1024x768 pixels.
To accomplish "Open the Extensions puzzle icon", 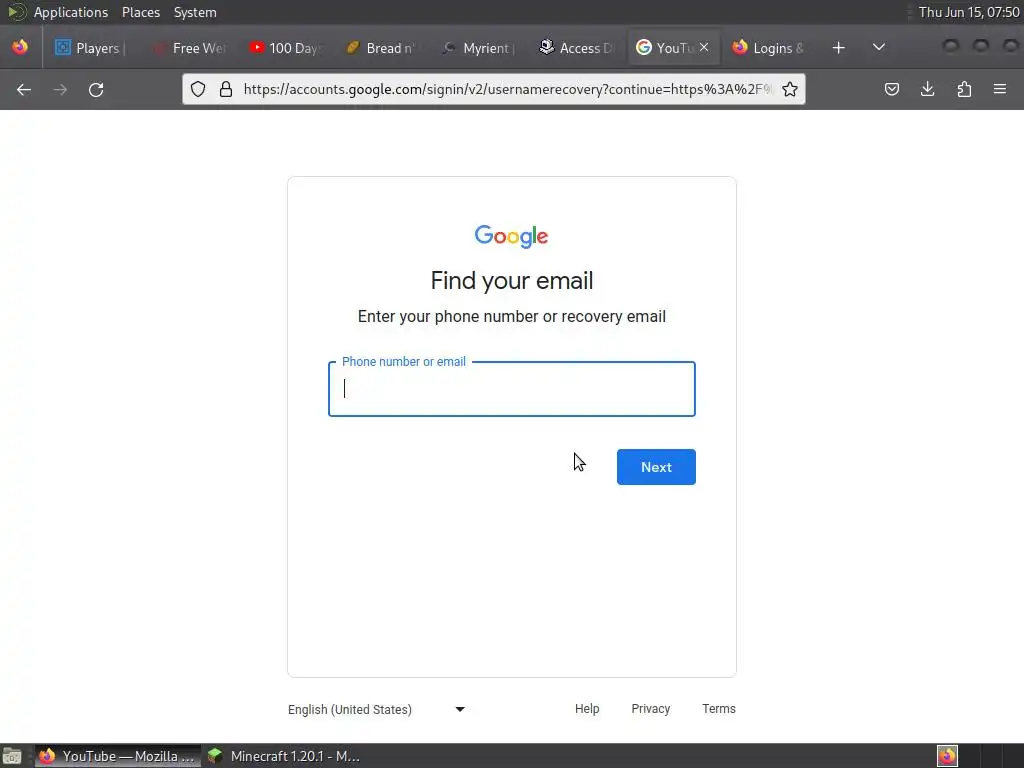I will 964,89.
